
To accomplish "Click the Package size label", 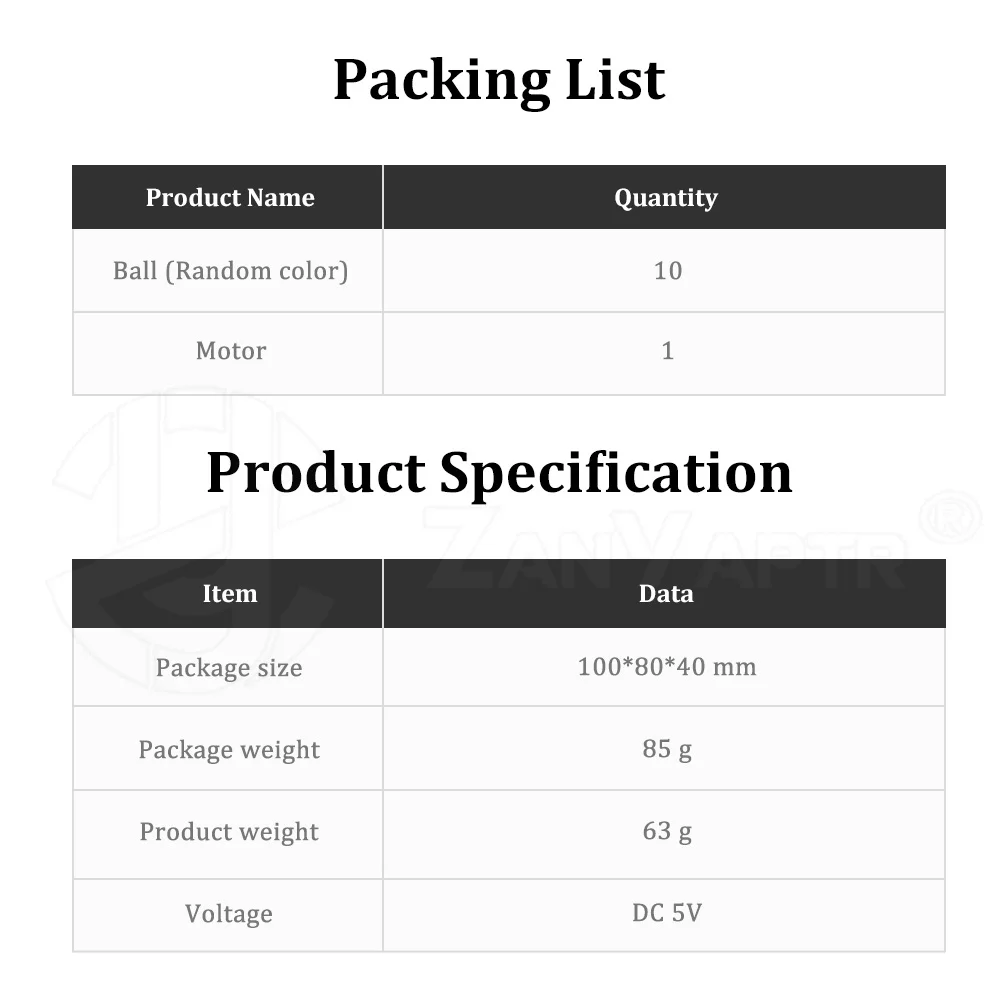I will point(229,668).
